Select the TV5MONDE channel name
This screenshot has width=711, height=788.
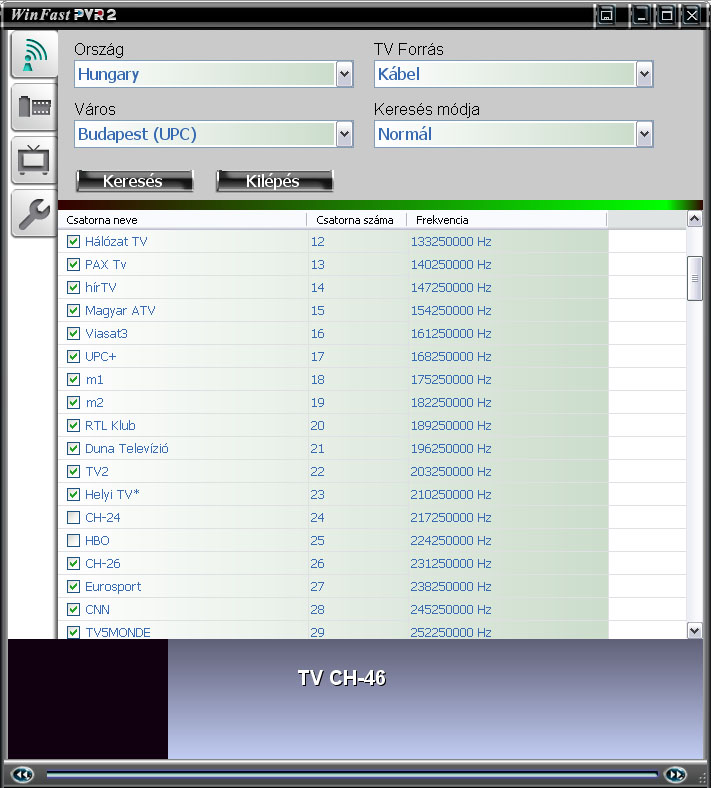[x=118, y=632]
